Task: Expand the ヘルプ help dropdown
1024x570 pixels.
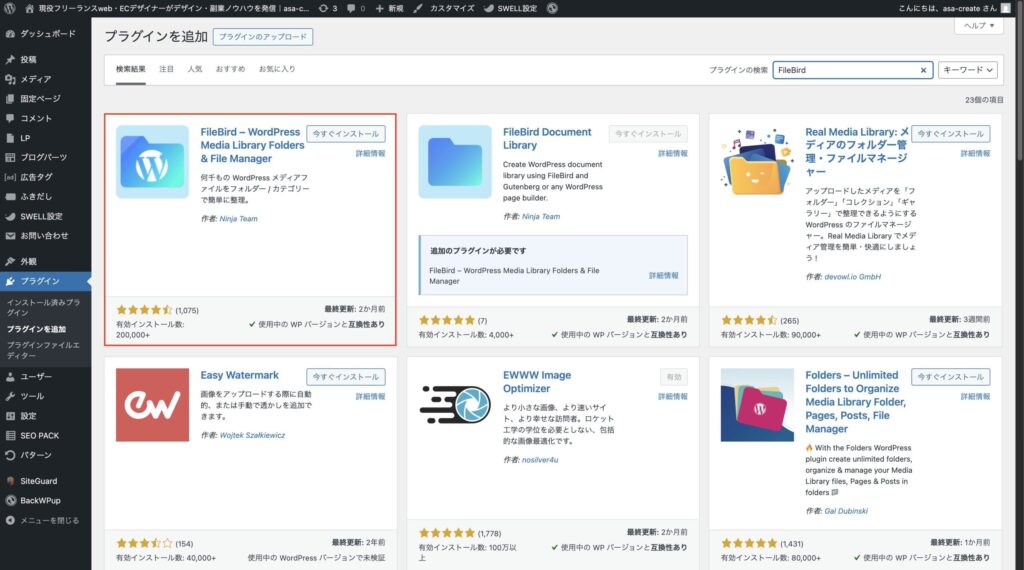Action: [979, 25]
